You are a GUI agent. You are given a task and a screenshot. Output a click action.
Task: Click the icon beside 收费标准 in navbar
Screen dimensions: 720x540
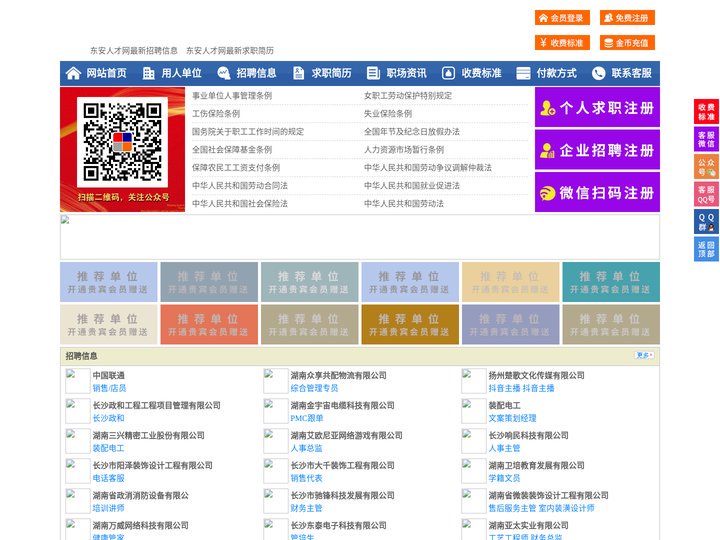pos(448,73)
